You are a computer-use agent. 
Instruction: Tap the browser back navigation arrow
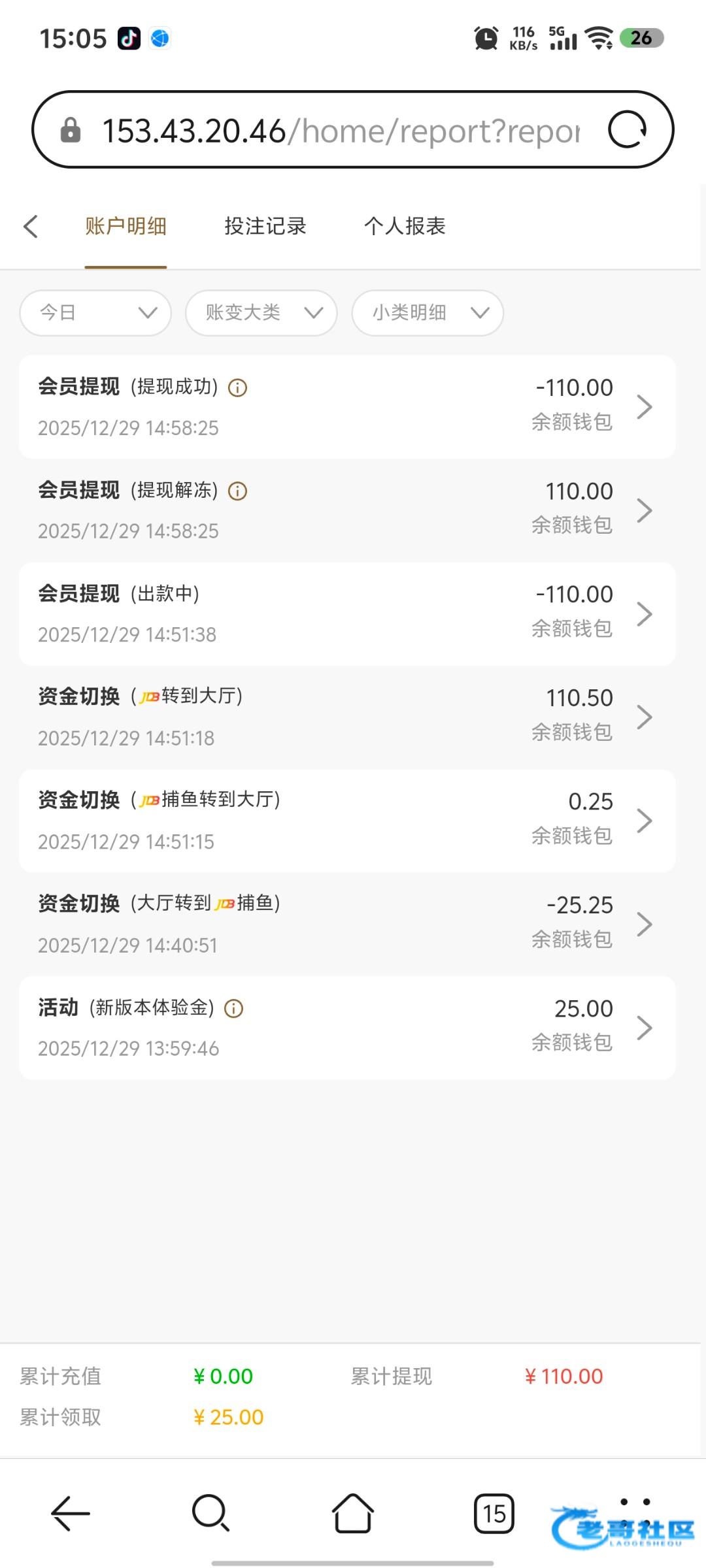point(71,1513)
